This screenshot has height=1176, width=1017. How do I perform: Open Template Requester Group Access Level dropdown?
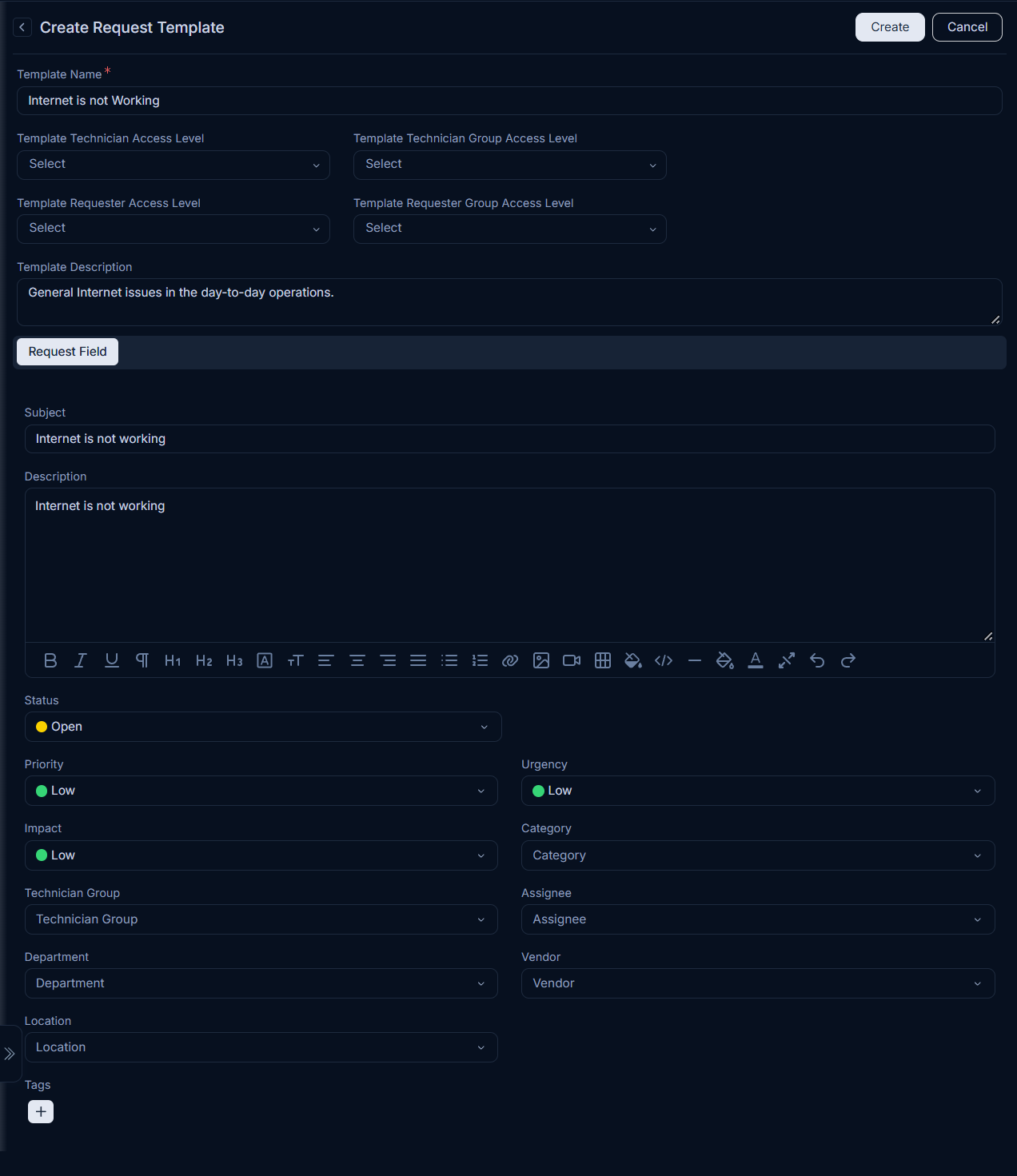tap(510, 229)
